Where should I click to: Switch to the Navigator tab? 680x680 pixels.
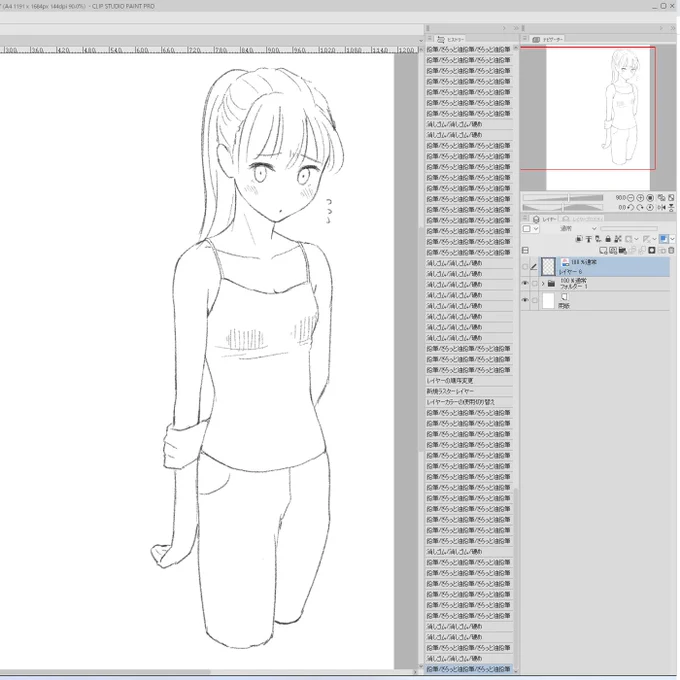[548, 39]
